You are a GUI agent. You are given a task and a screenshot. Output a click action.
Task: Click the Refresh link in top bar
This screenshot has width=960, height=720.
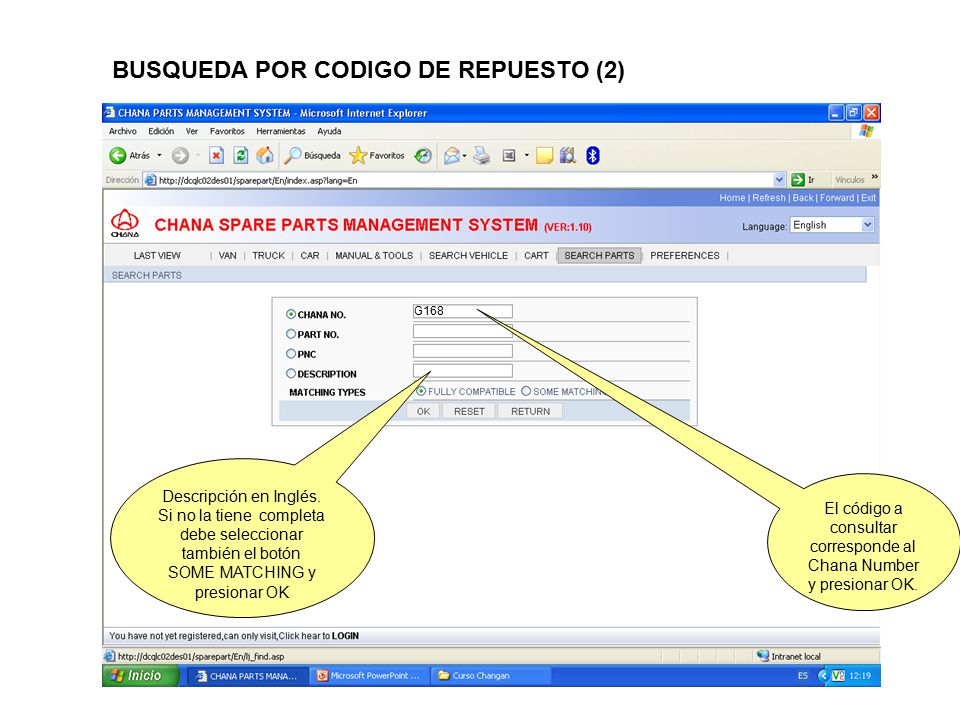(x=769, y=198)
